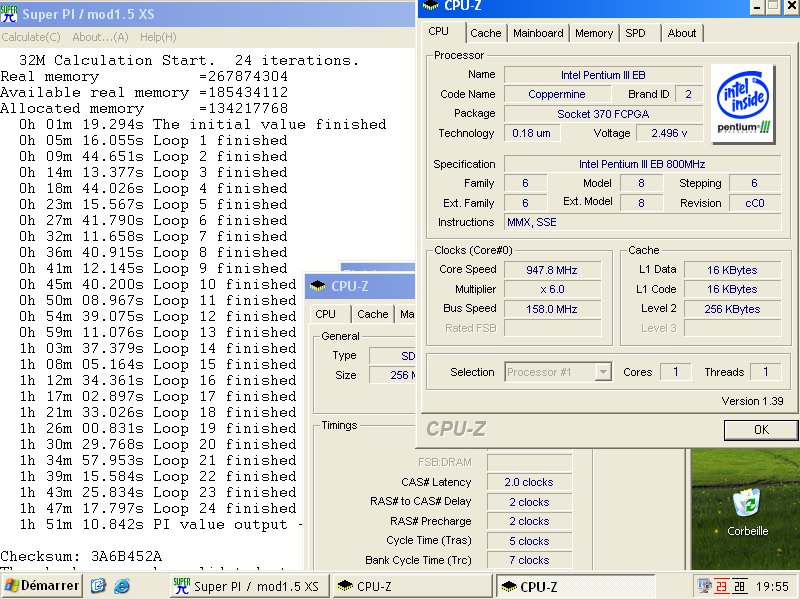Click the L1 Data value 16 KBytes

732,270
